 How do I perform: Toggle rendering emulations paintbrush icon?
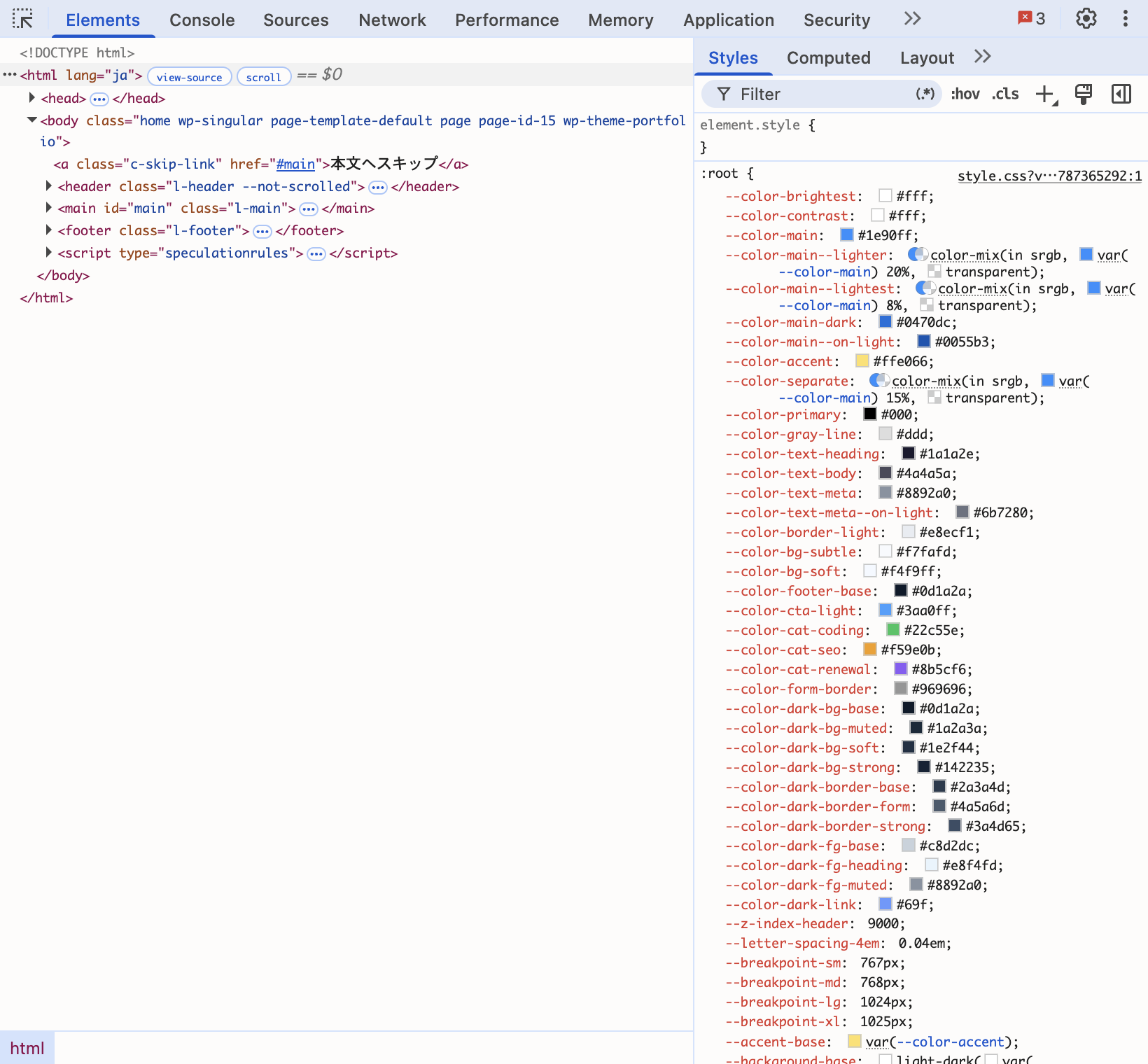point(1084,94)
